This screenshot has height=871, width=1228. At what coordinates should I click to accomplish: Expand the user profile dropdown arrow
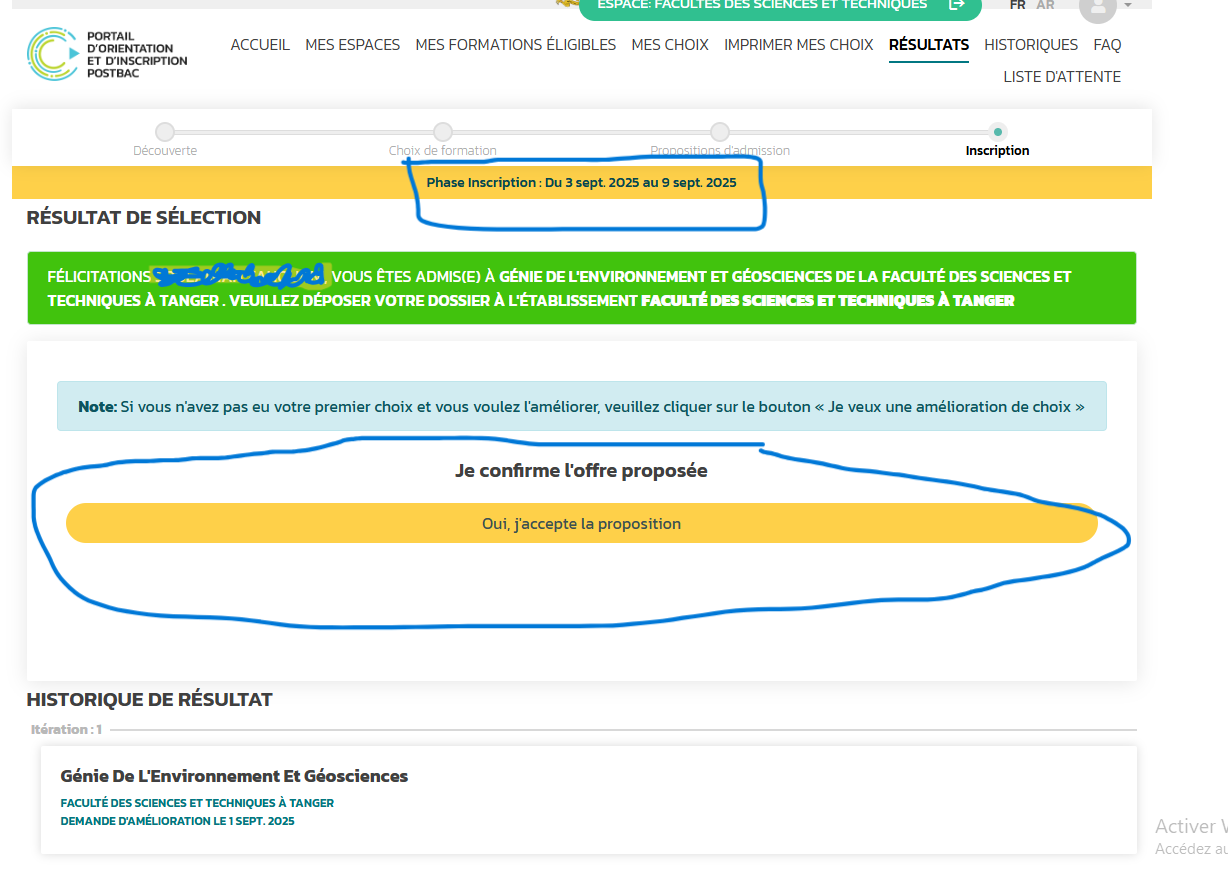1128,6
